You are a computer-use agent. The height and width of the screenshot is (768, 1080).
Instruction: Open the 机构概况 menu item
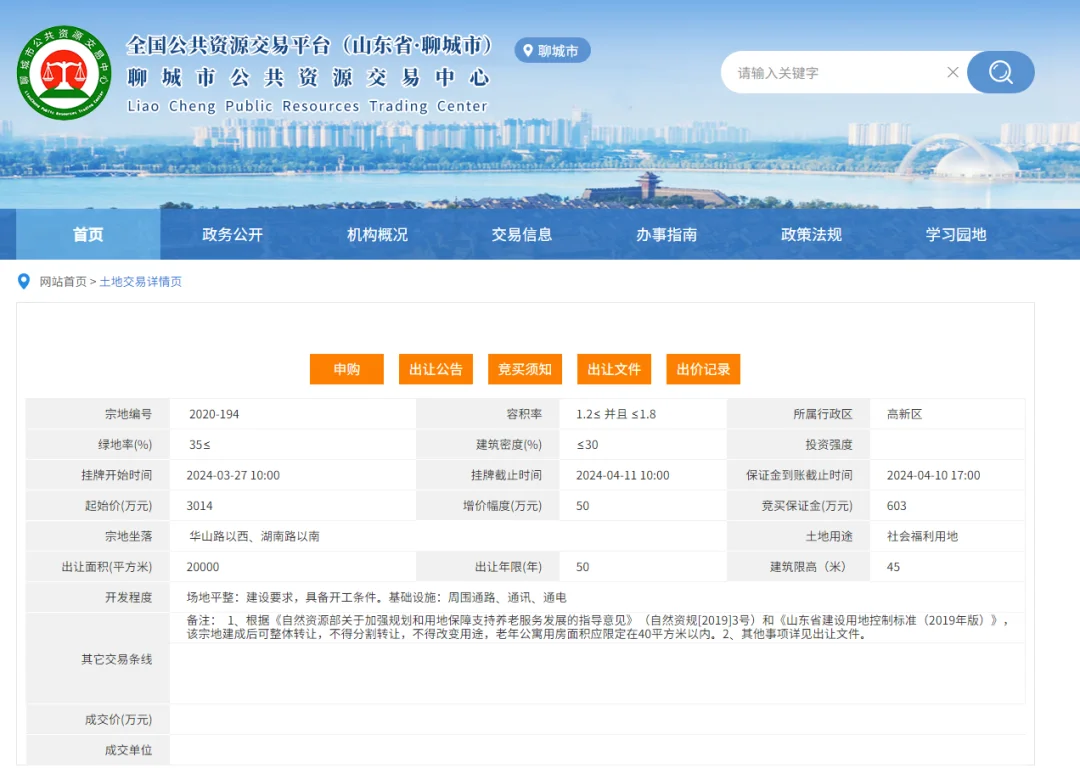377,235
